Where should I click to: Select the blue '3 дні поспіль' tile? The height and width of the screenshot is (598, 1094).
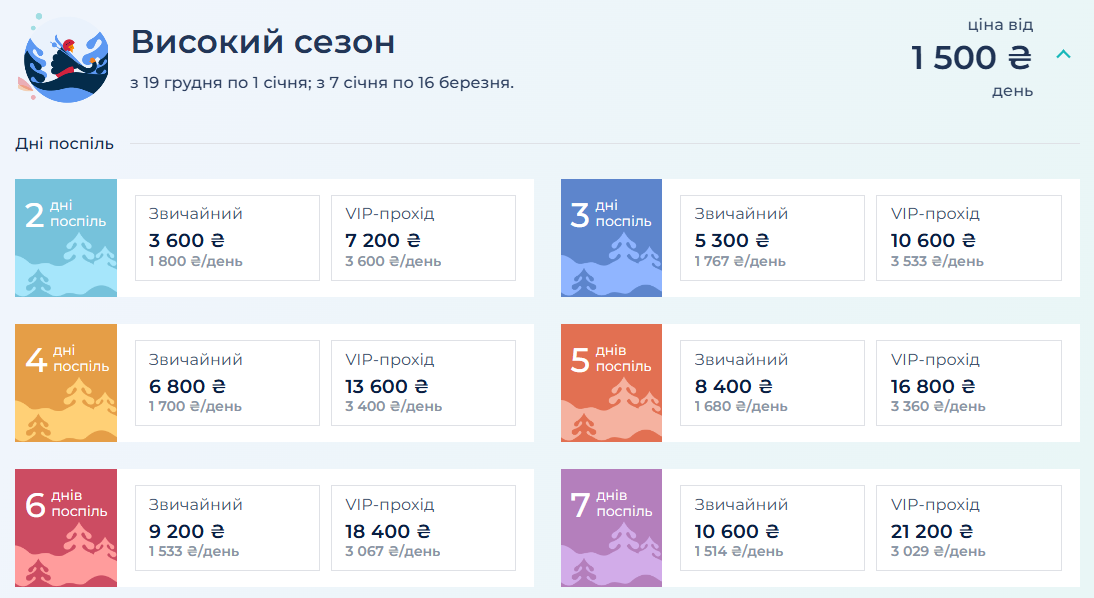[611, 237]
